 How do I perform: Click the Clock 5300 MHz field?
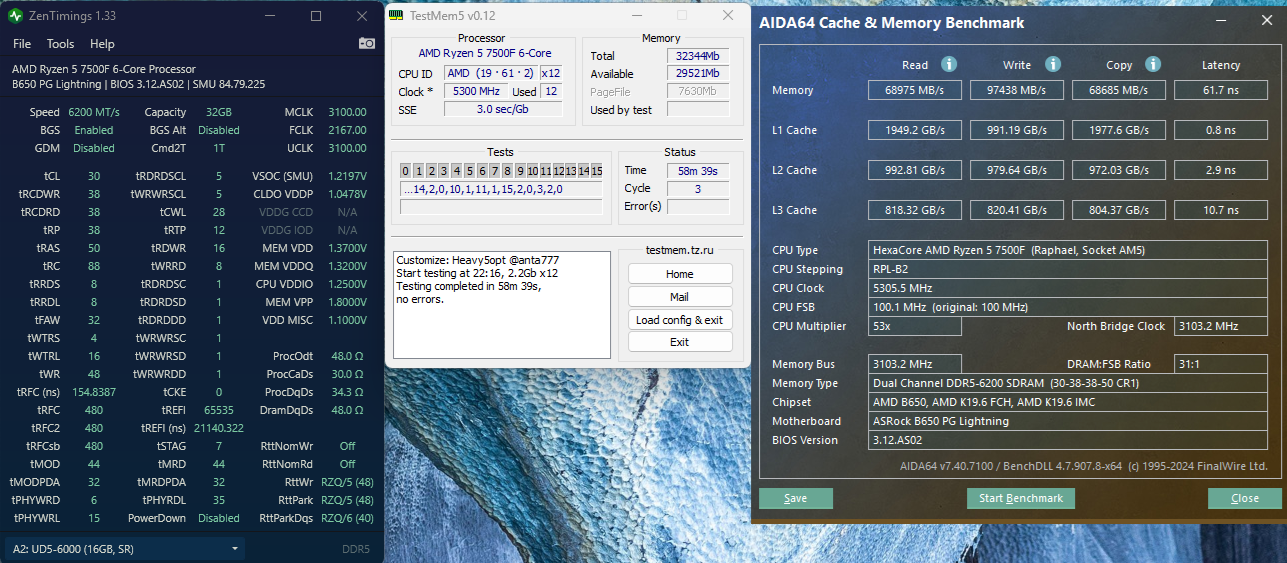[476, 92]
